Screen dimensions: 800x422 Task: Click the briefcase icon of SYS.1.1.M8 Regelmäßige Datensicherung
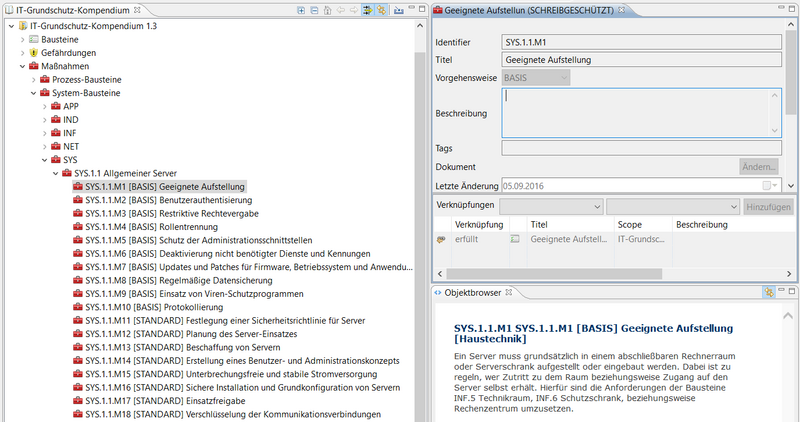[78, 280]
